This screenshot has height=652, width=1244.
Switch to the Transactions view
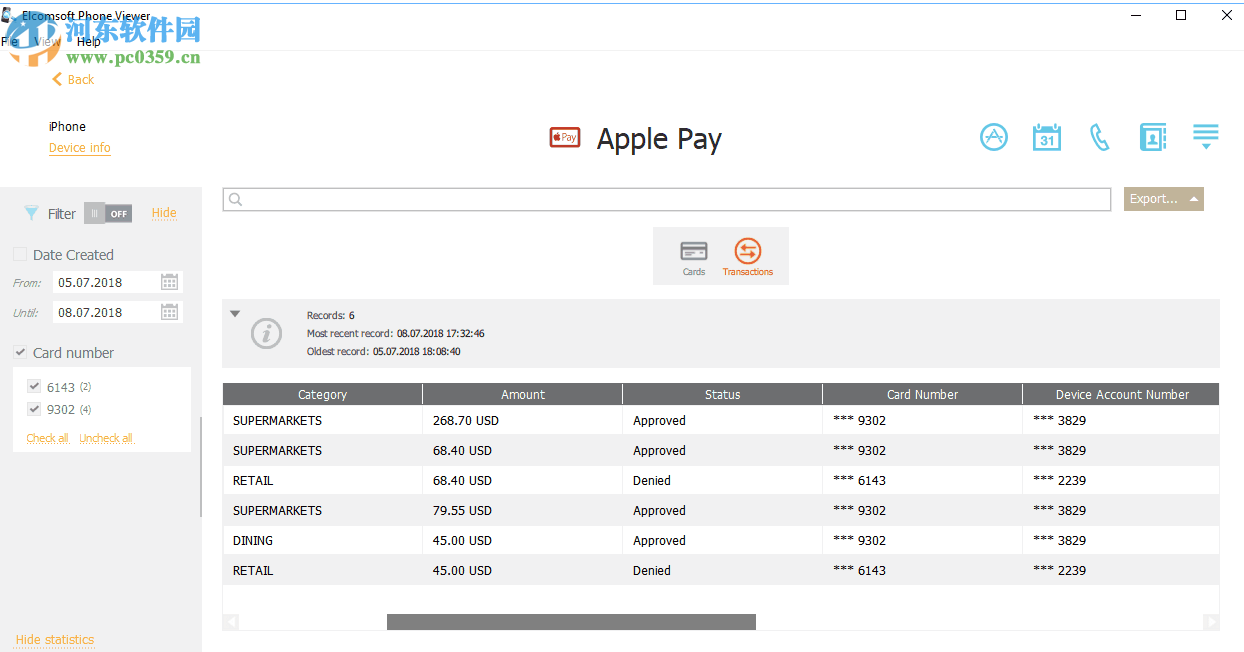click(x=748, y=257)
